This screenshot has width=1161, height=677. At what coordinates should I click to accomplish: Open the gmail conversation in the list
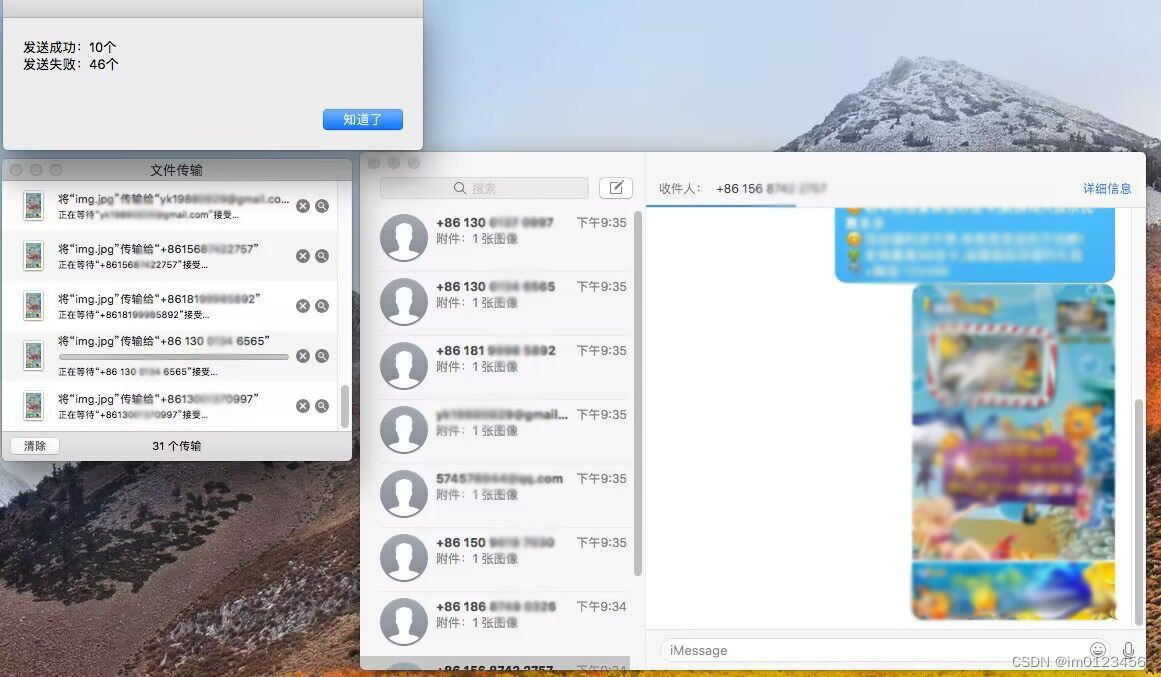coord(503,430)
